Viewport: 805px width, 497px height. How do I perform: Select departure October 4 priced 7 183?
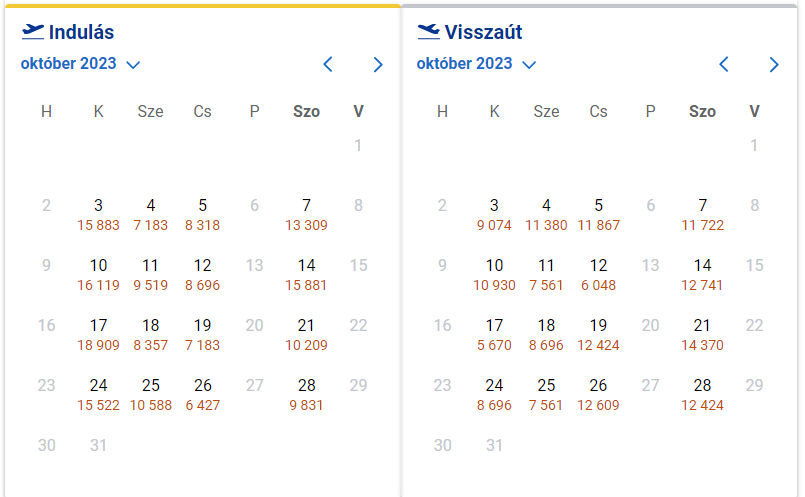(150, 215)
